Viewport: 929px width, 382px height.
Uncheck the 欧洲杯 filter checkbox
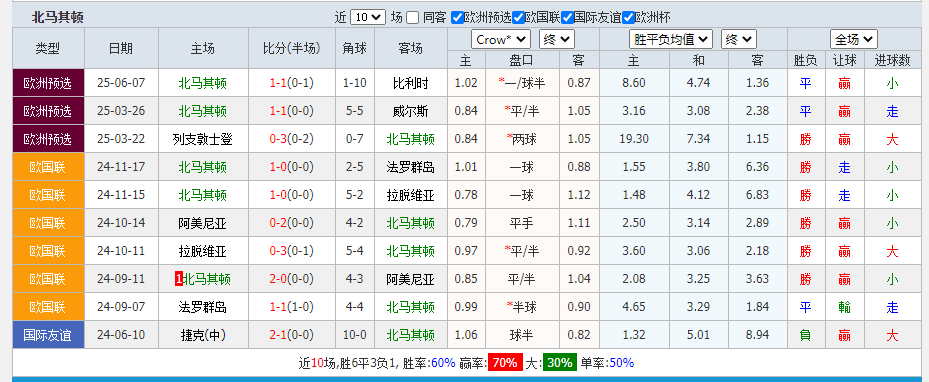click(628, 17)
